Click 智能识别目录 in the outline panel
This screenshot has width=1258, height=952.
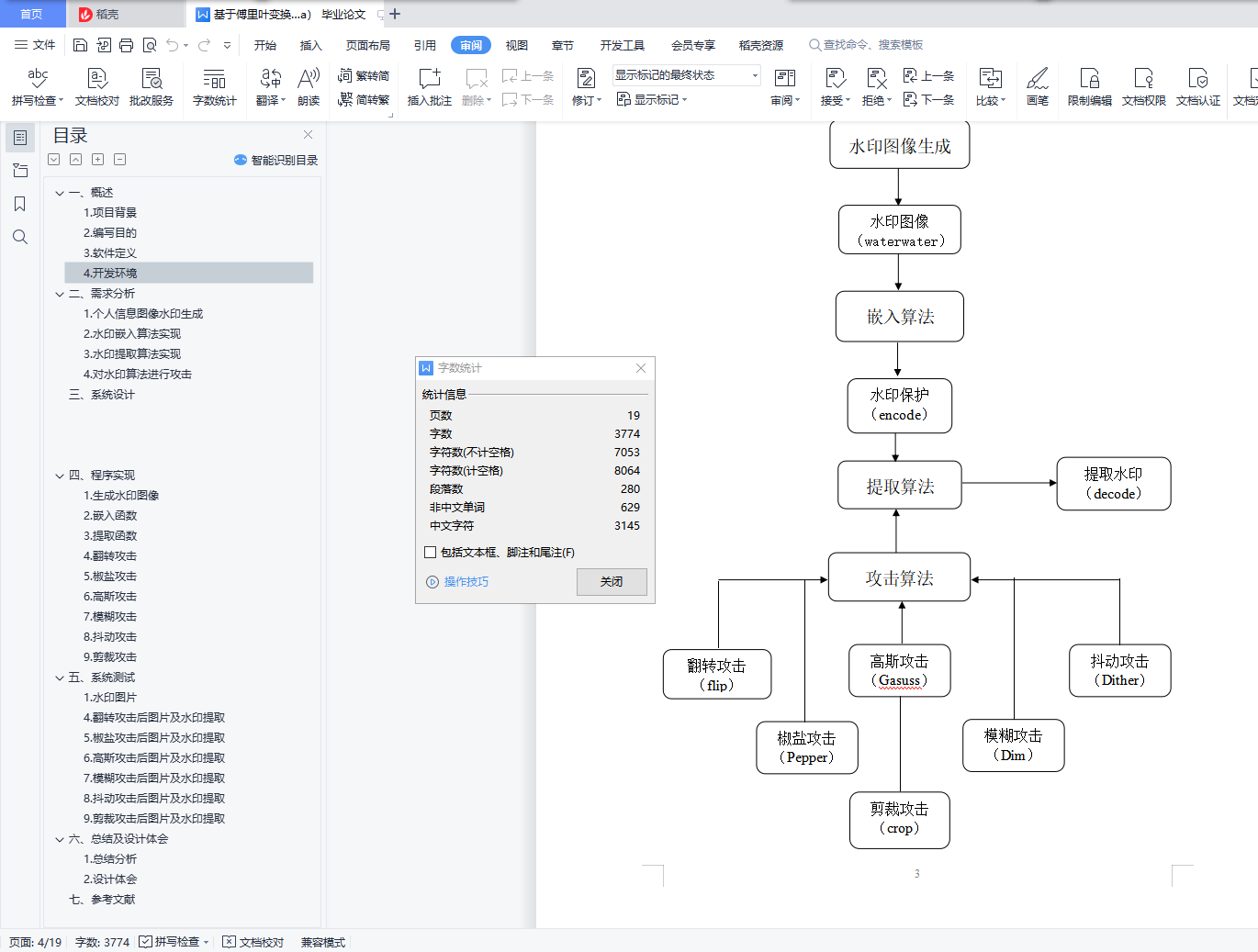point(276,160)
